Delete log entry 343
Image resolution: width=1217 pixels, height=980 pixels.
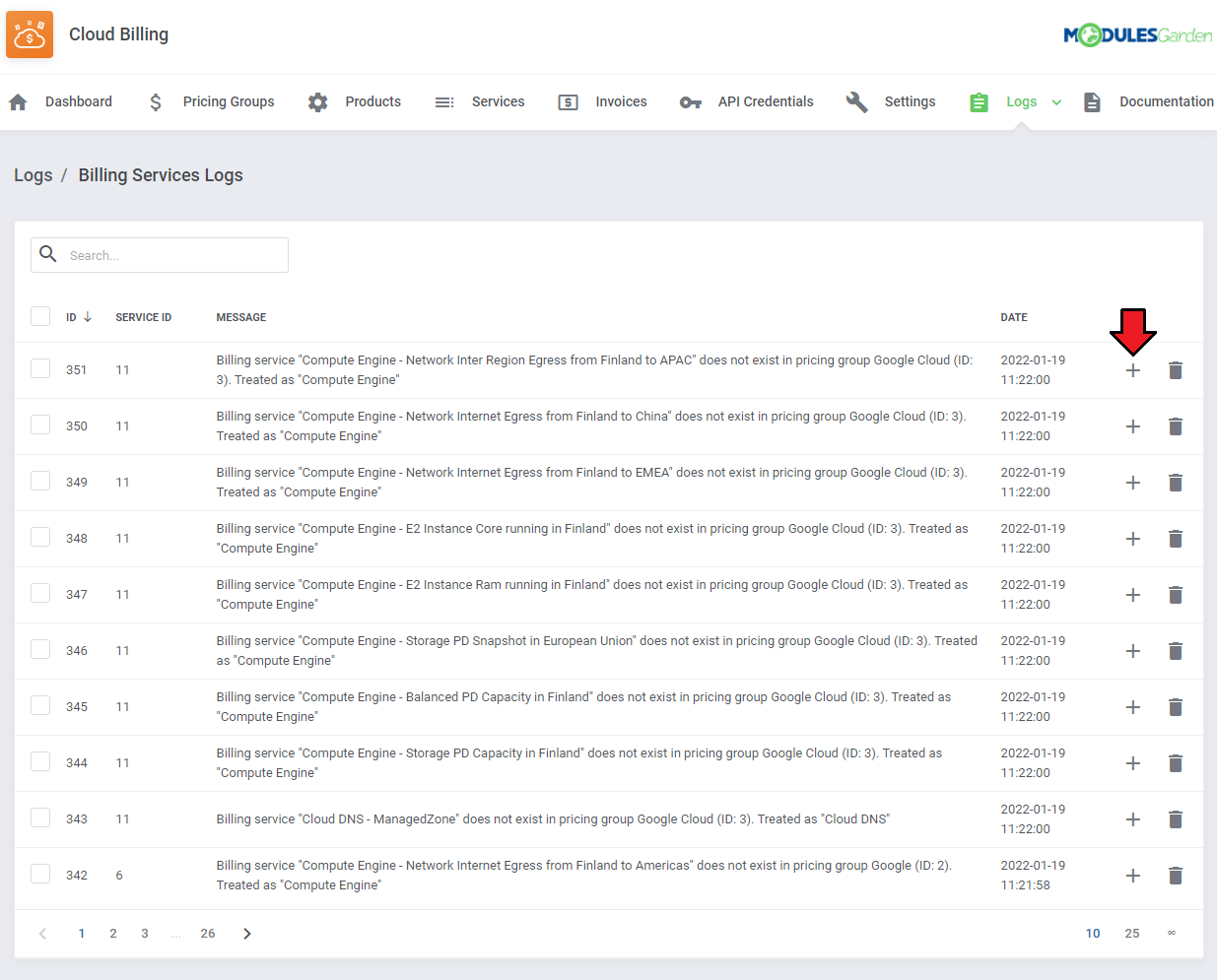[1176, 819]
